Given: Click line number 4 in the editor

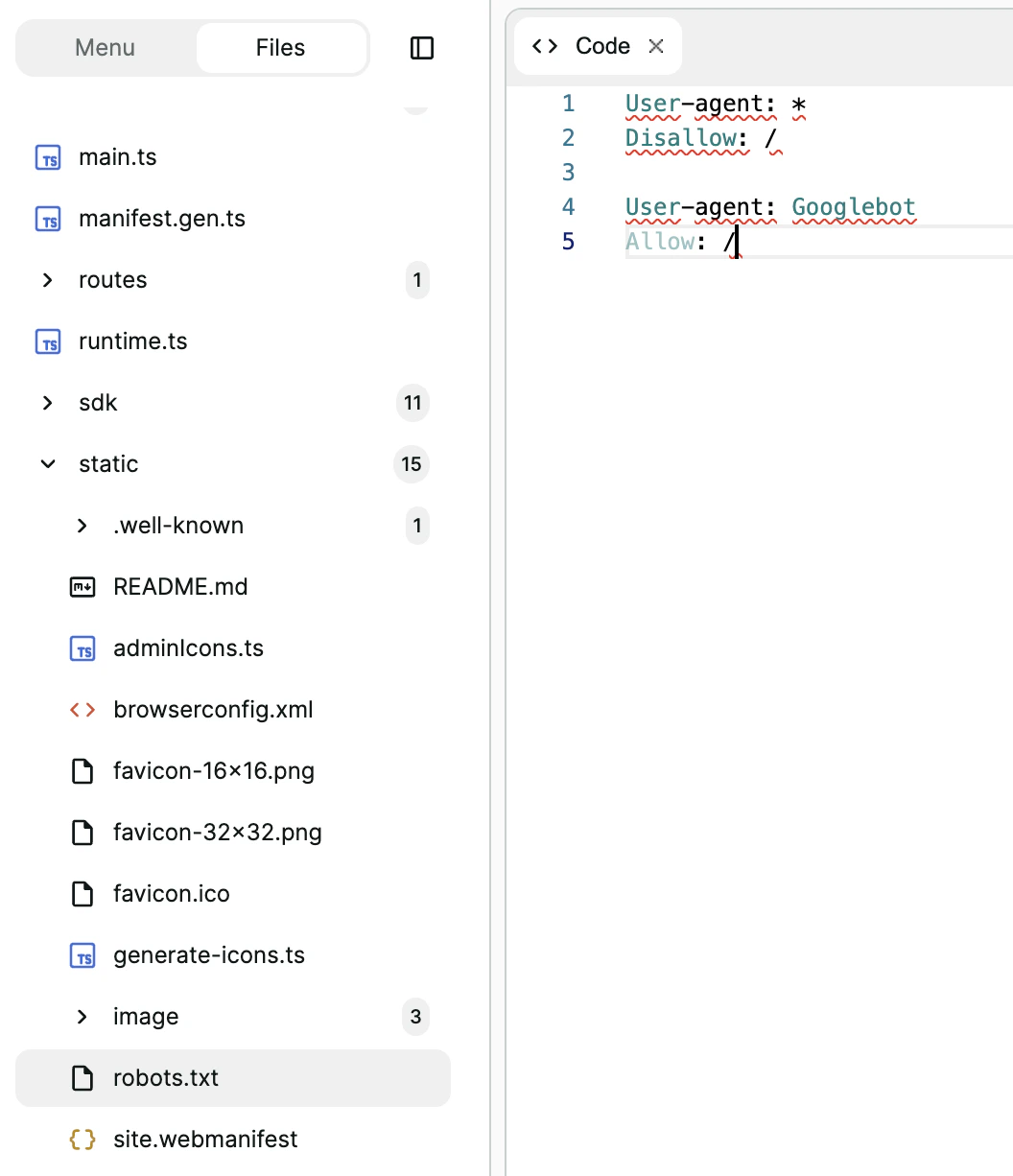Looking at the screenshot, I should point(568,206).
